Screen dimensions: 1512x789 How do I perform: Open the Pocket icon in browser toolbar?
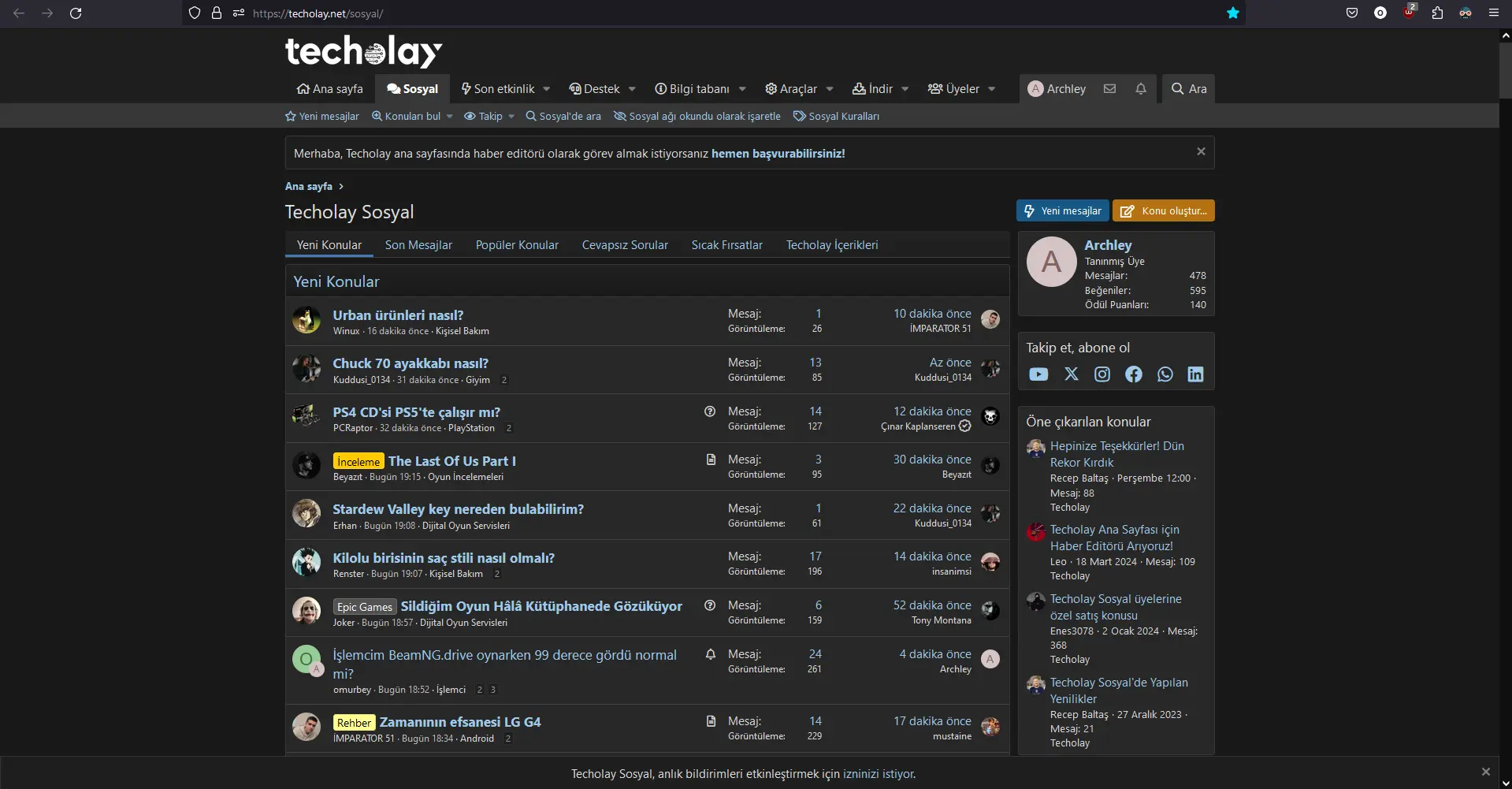coord(1352,13)
